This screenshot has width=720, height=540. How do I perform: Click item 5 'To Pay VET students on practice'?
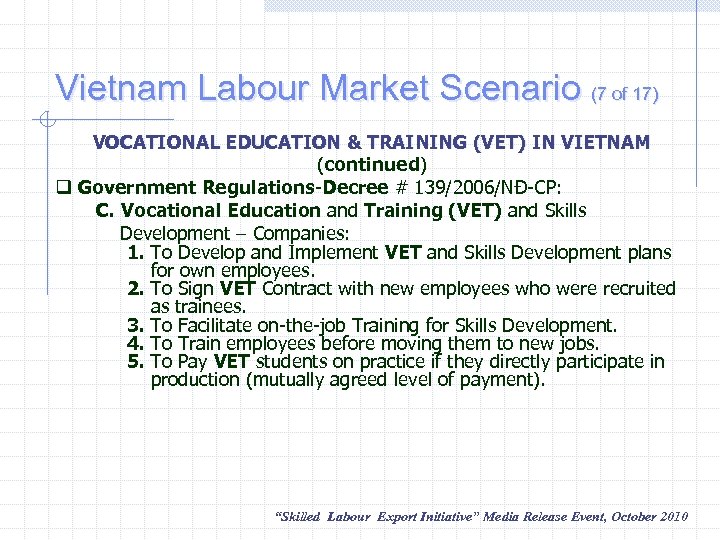[396, 361]
